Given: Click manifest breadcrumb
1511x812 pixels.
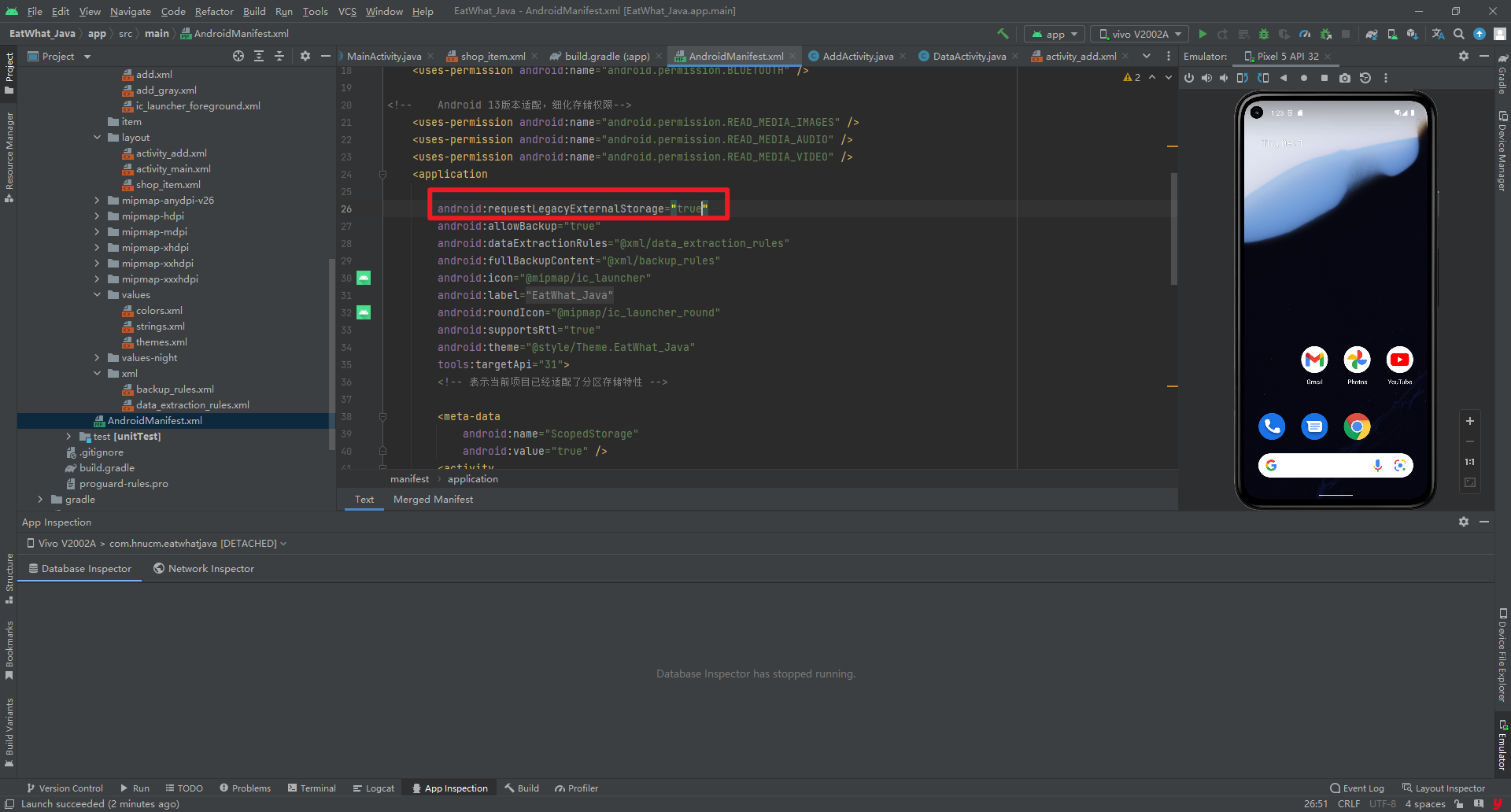Looking at the screenshot, I should pyautogui.click(x=409, y=479).
